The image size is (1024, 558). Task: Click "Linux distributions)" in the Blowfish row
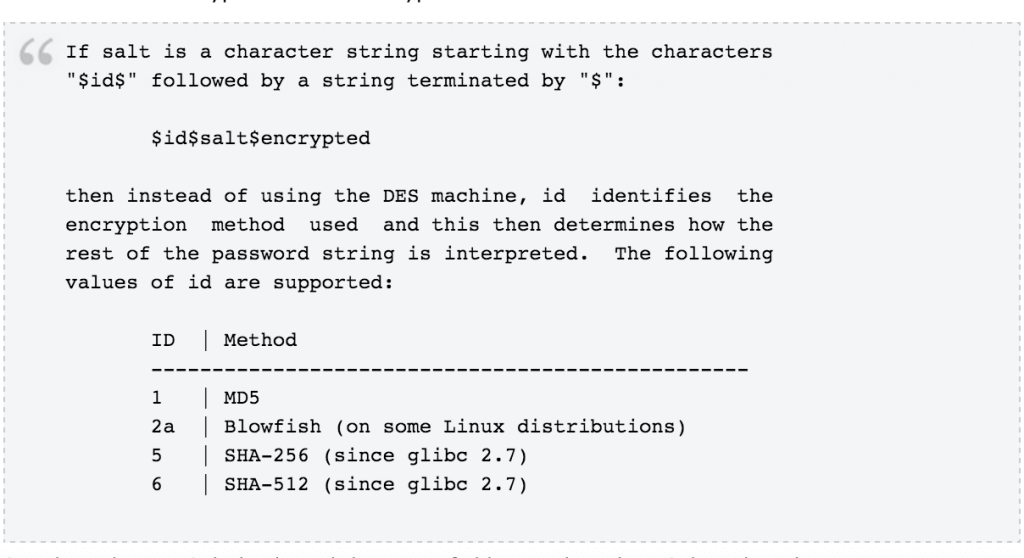(565, 427)
